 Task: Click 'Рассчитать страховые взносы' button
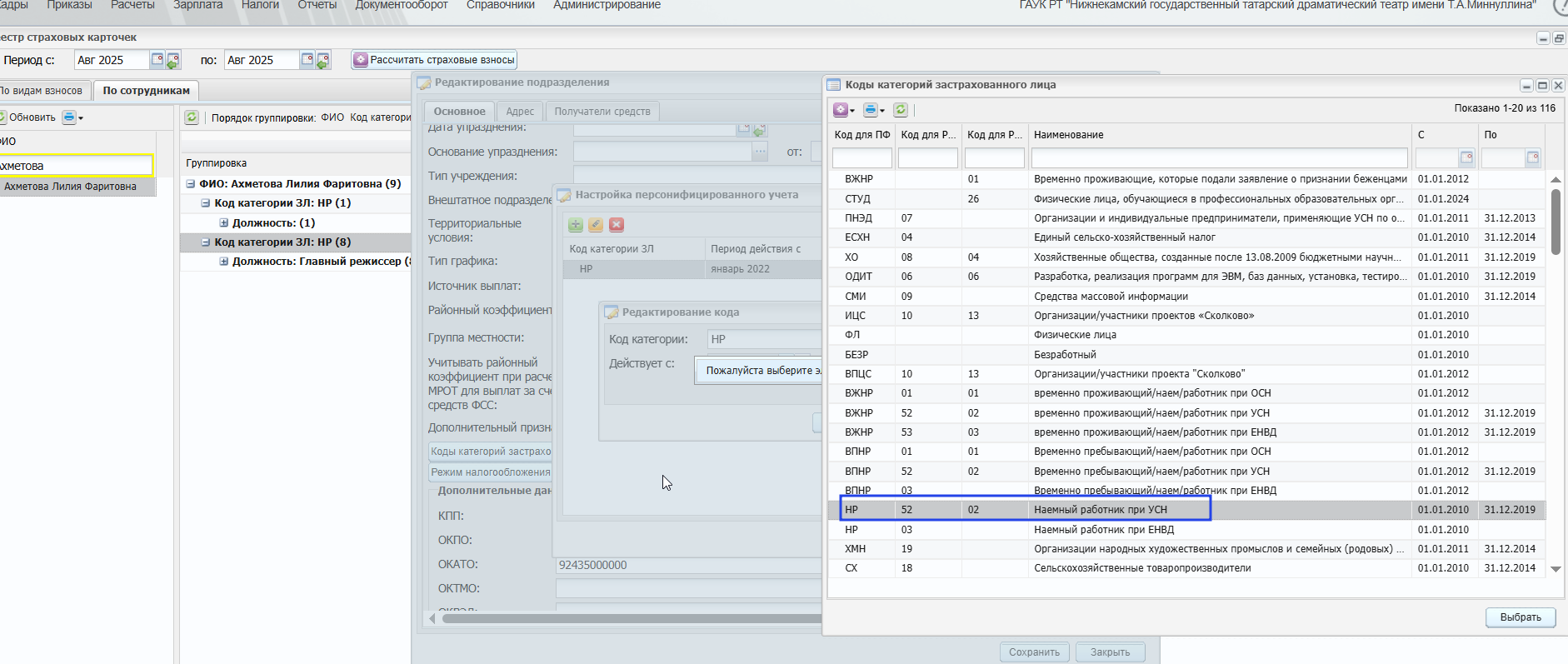coord(434,60)
